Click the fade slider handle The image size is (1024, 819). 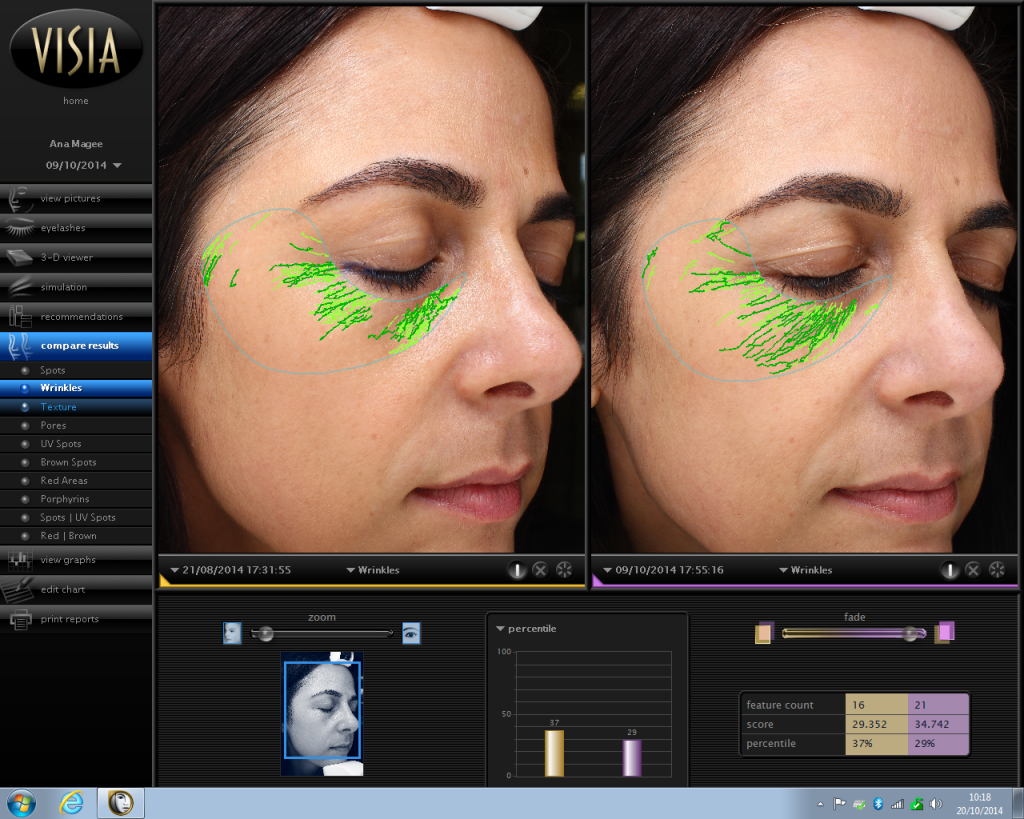909,633
